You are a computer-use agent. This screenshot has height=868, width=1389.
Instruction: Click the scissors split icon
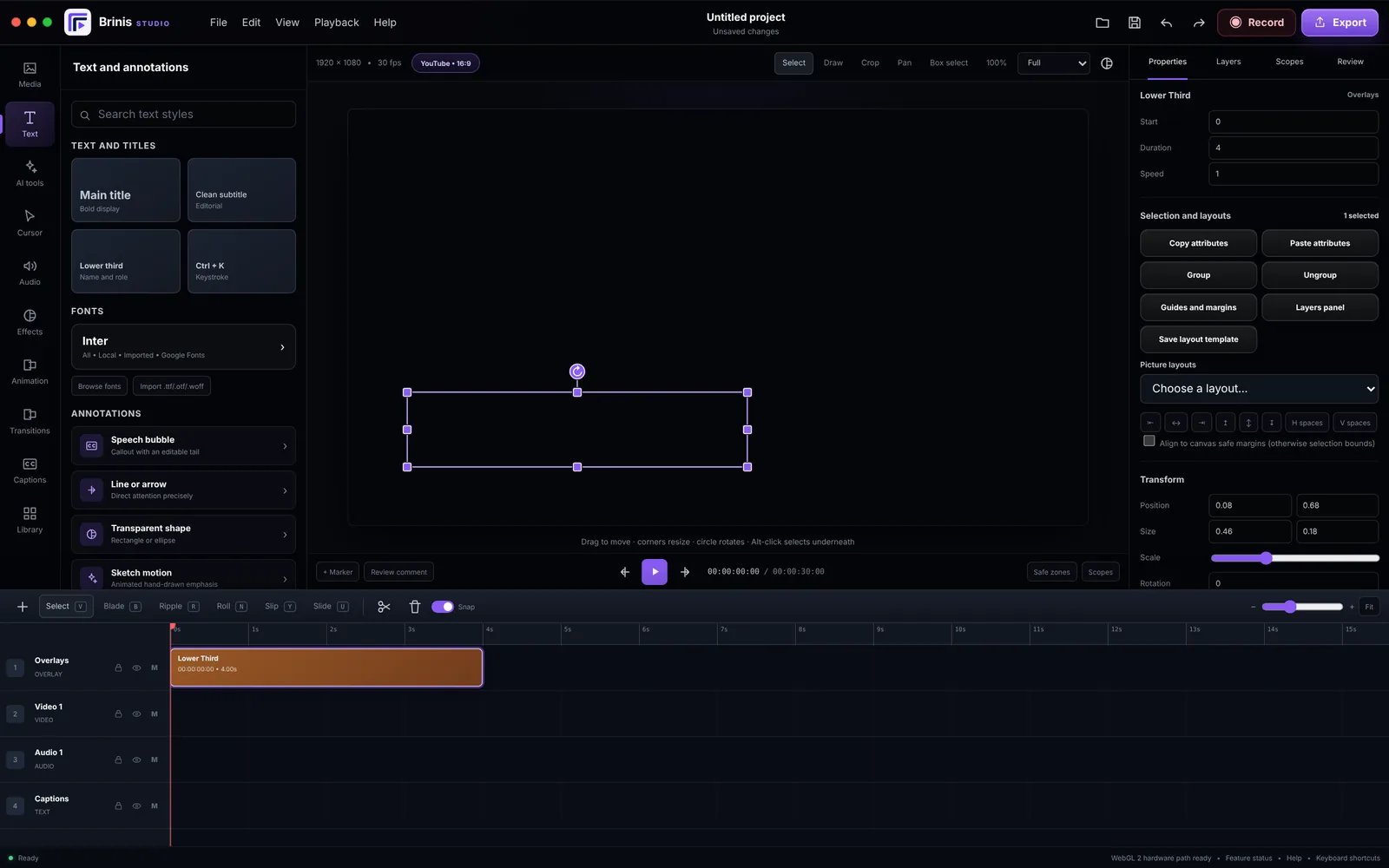[x=384, y=607]
